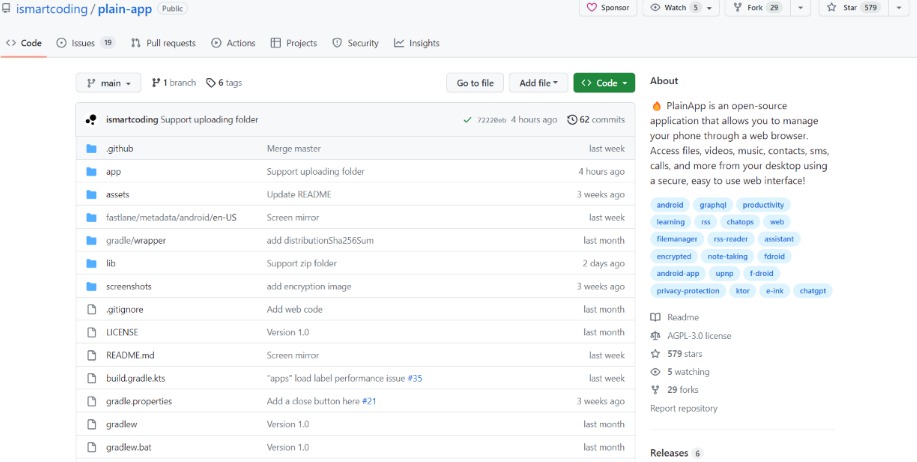
Task: Click the chatgpt topic tag
Action: click(x=813, y=291)
